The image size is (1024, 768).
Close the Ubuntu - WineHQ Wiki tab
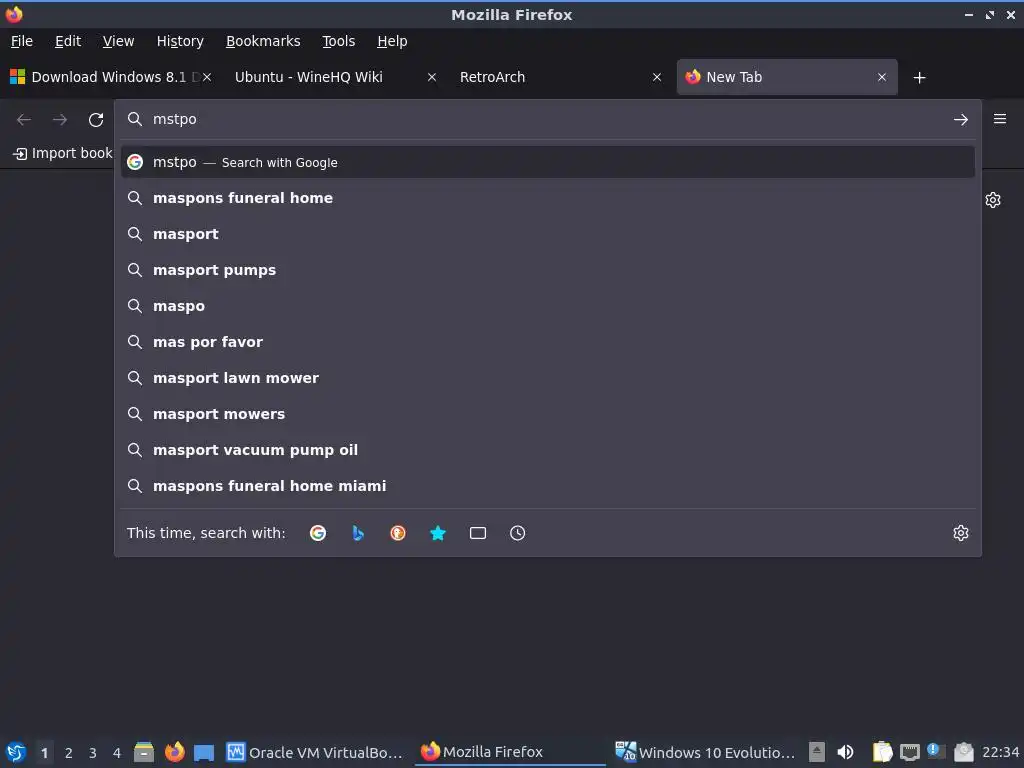coord(432,77)
